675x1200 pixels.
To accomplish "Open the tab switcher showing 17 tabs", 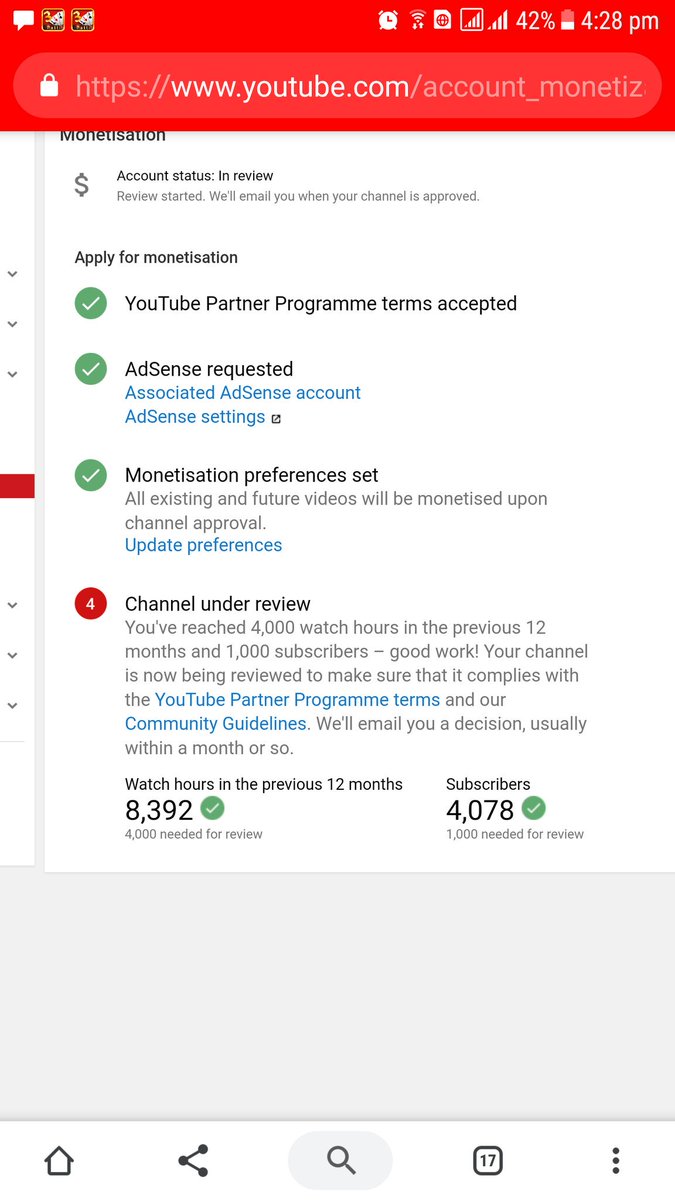I will coord(487,1161).
